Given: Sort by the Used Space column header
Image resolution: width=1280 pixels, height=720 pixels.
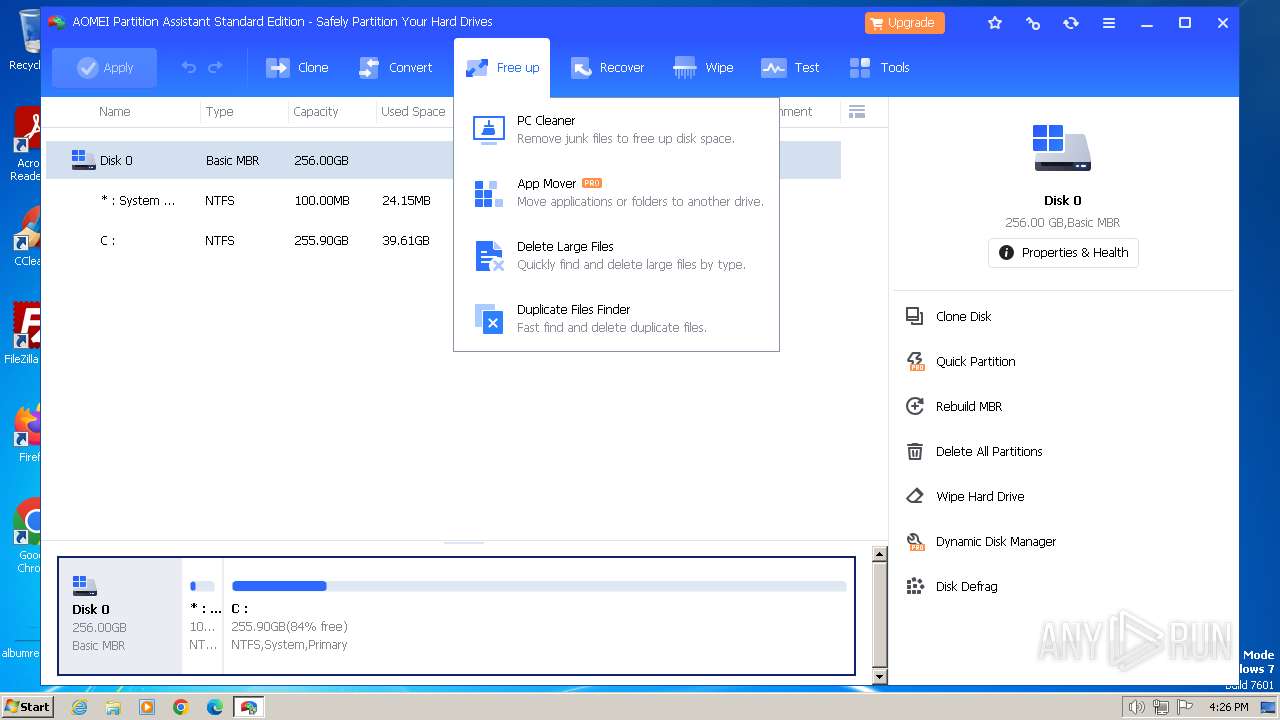Looking at the screenshot, I should 413,111.
